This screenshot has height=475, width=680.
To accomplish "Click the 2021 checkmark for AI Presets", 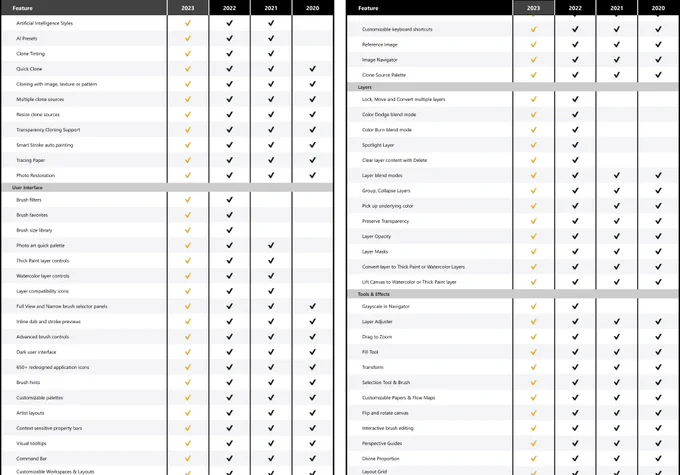I will 271,38.
